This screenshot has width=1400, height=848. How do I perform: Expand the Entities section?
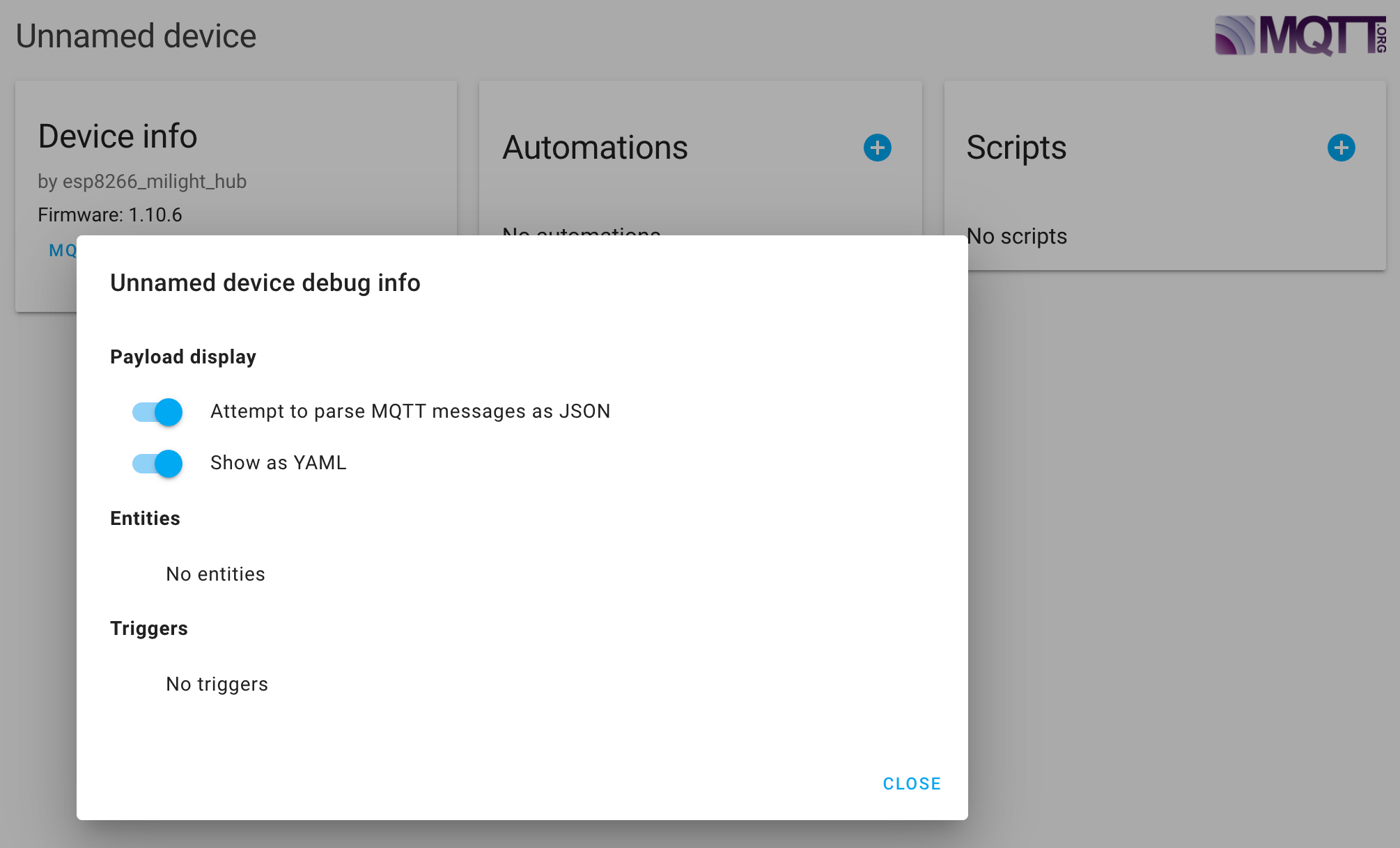(x=144, y=518)
